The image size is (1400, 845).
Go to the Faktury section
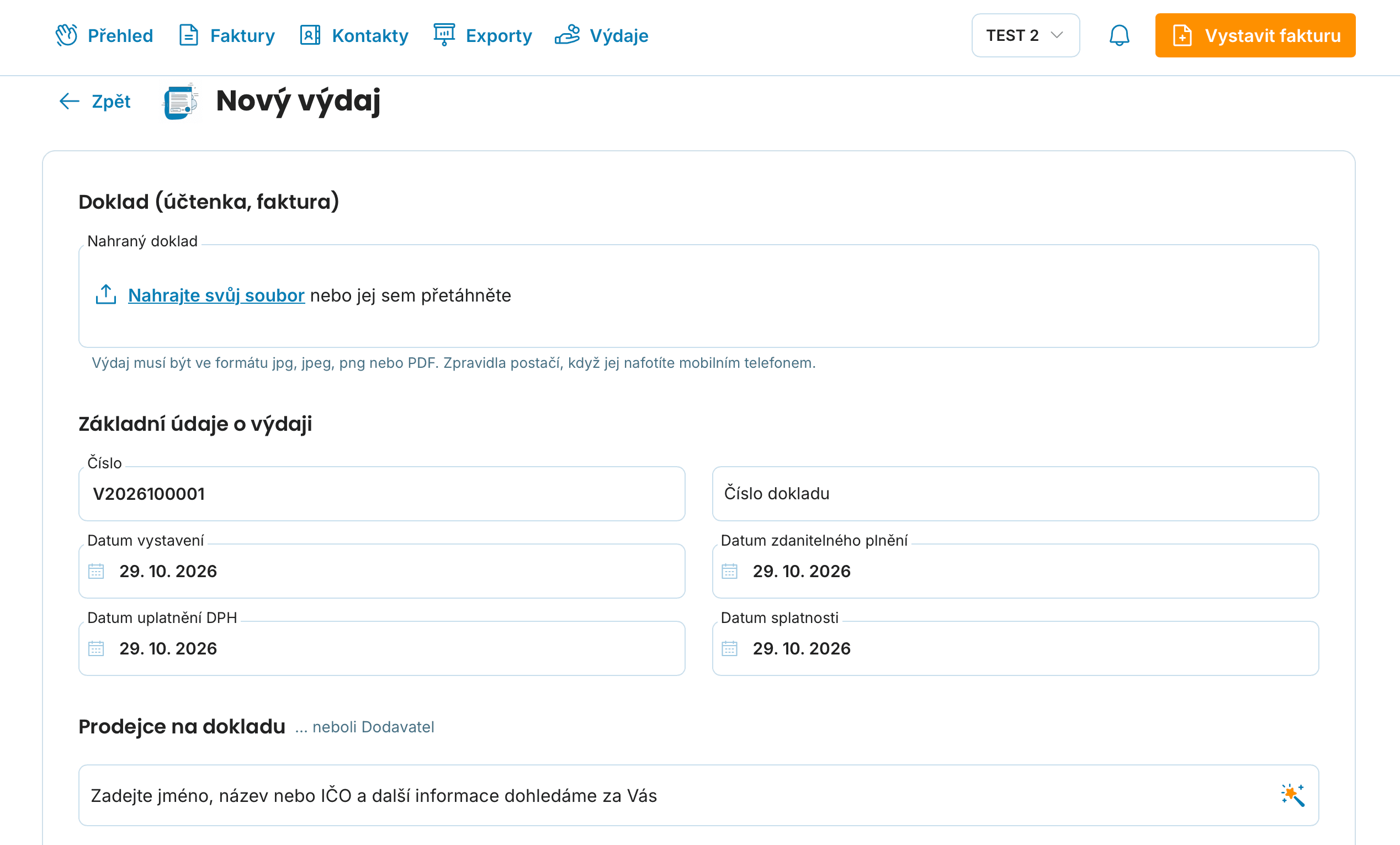click(x=226, y=35)
